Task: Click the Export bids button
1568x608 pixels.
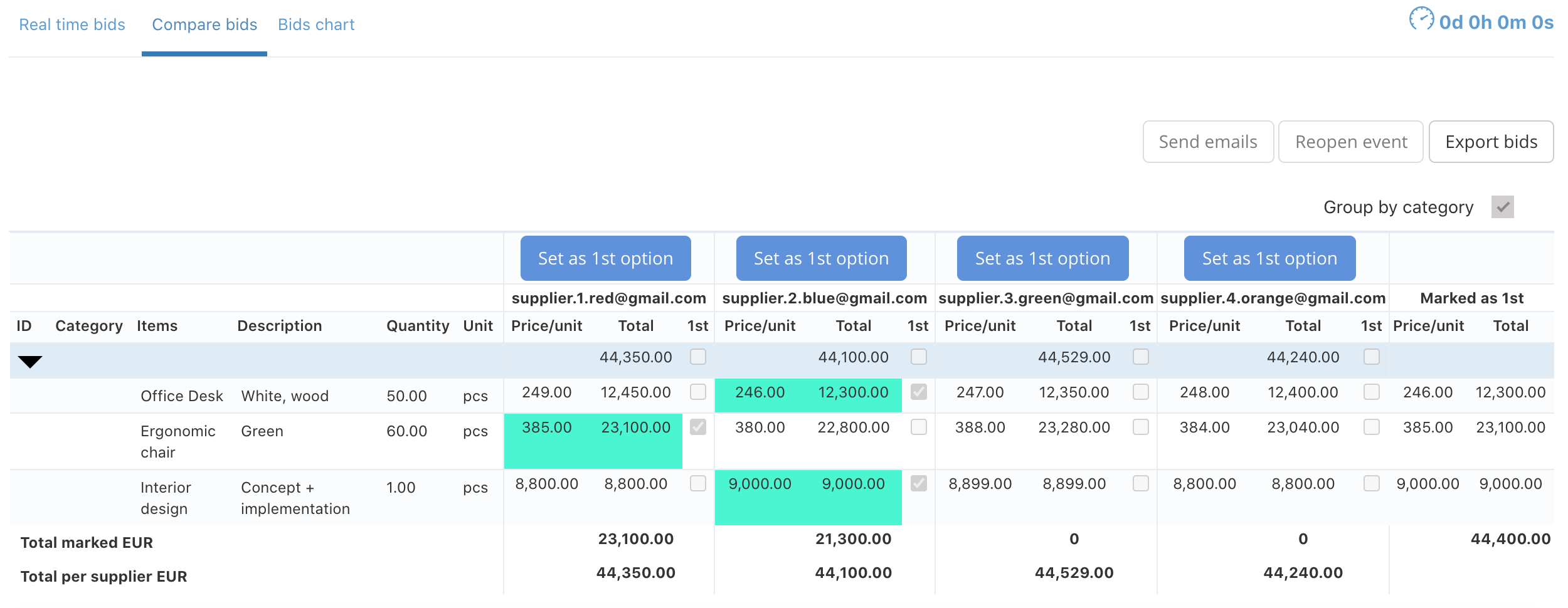Action: pyautogui.click(x=1491, y=142)
